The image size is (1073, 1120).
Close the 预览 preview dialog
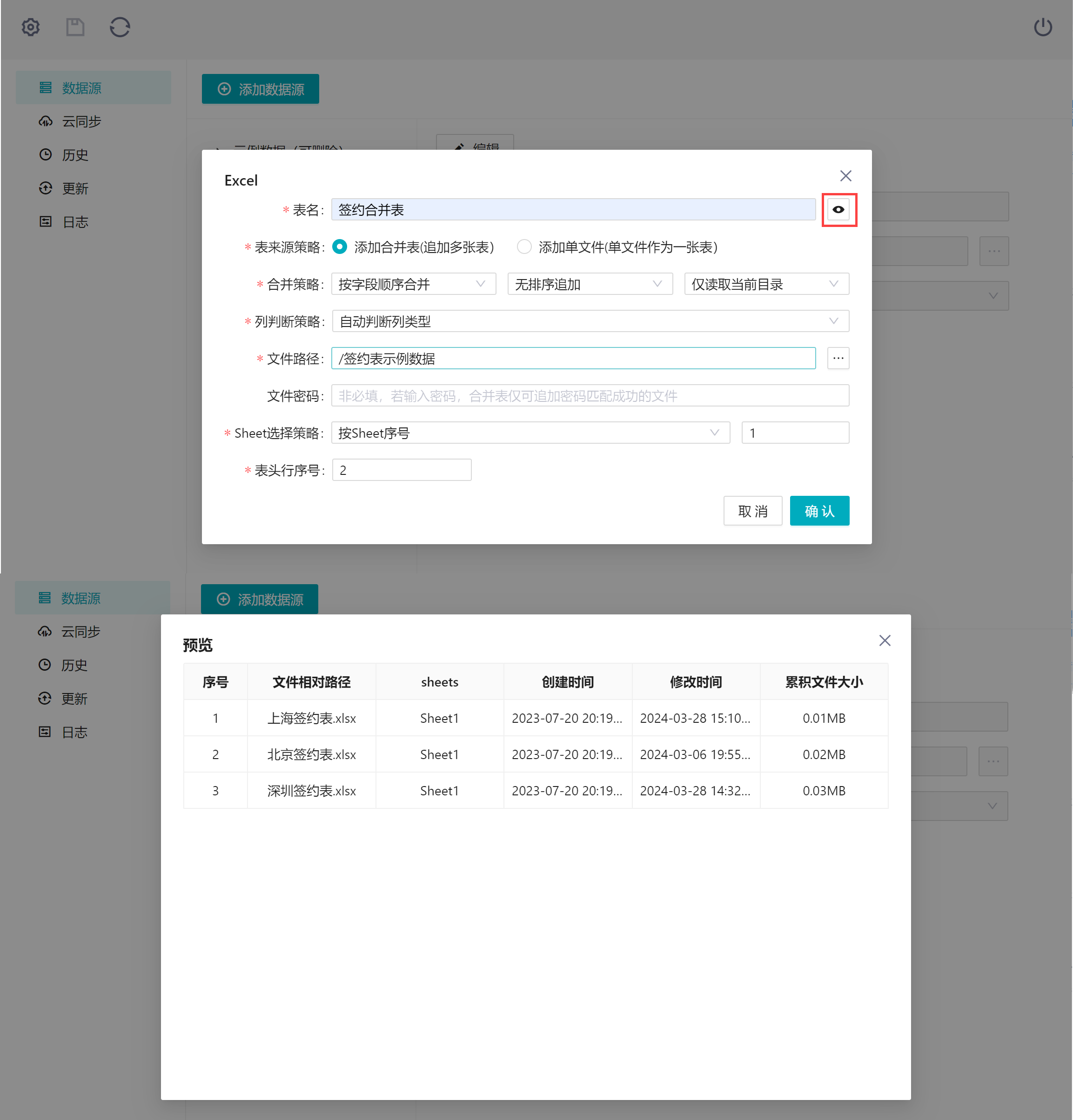(x=885, y=640)
